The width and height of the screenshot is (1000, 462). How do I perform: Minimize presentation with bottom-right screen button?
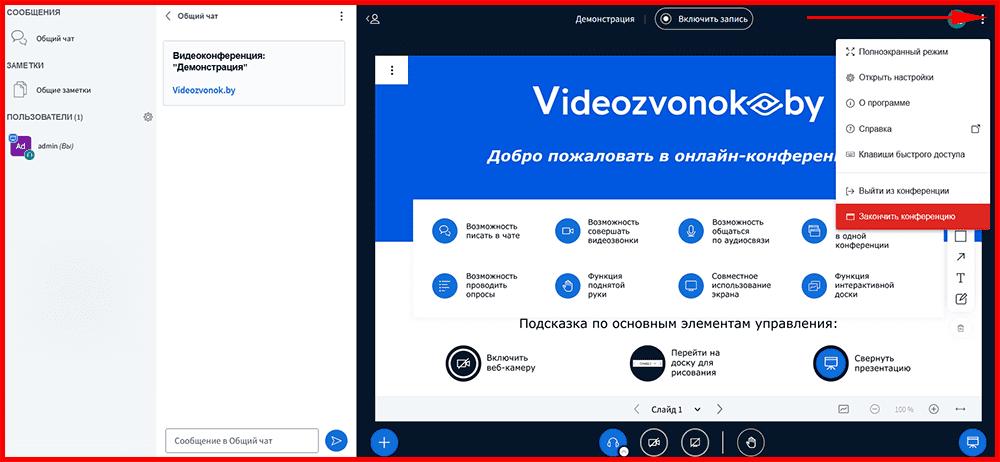[x=973, y=442]
